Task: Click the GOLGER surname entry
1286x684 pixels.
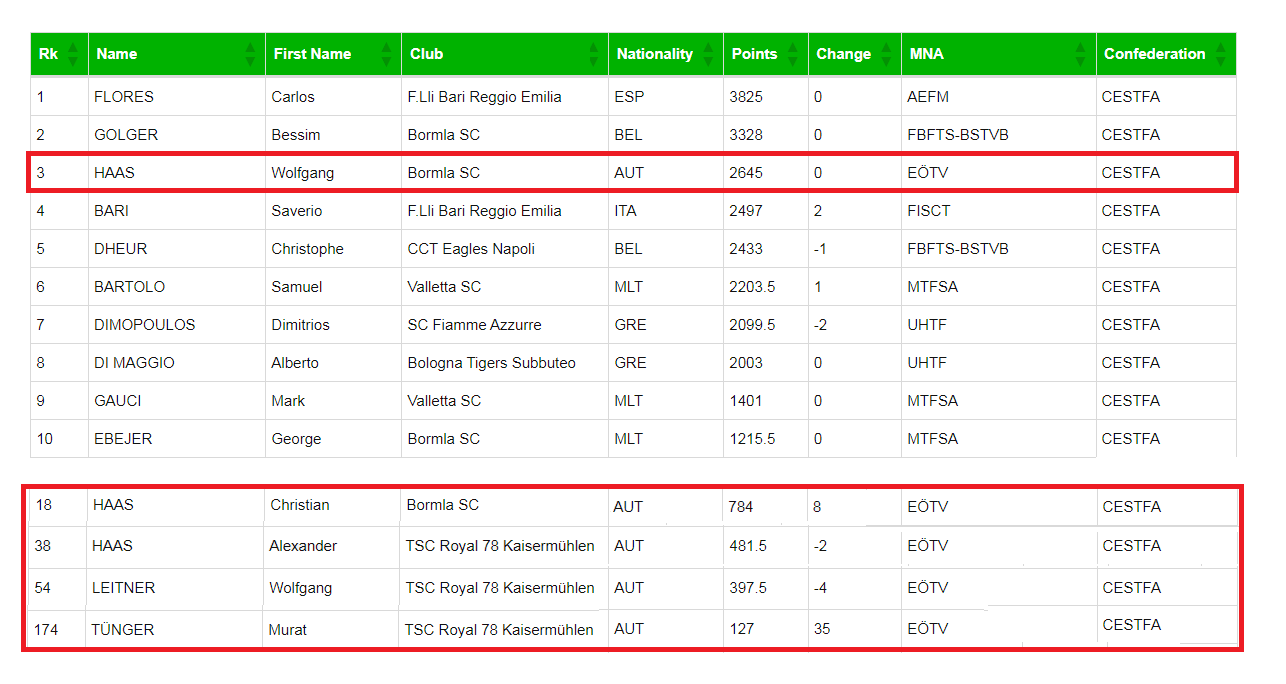Action: [126, 135]
